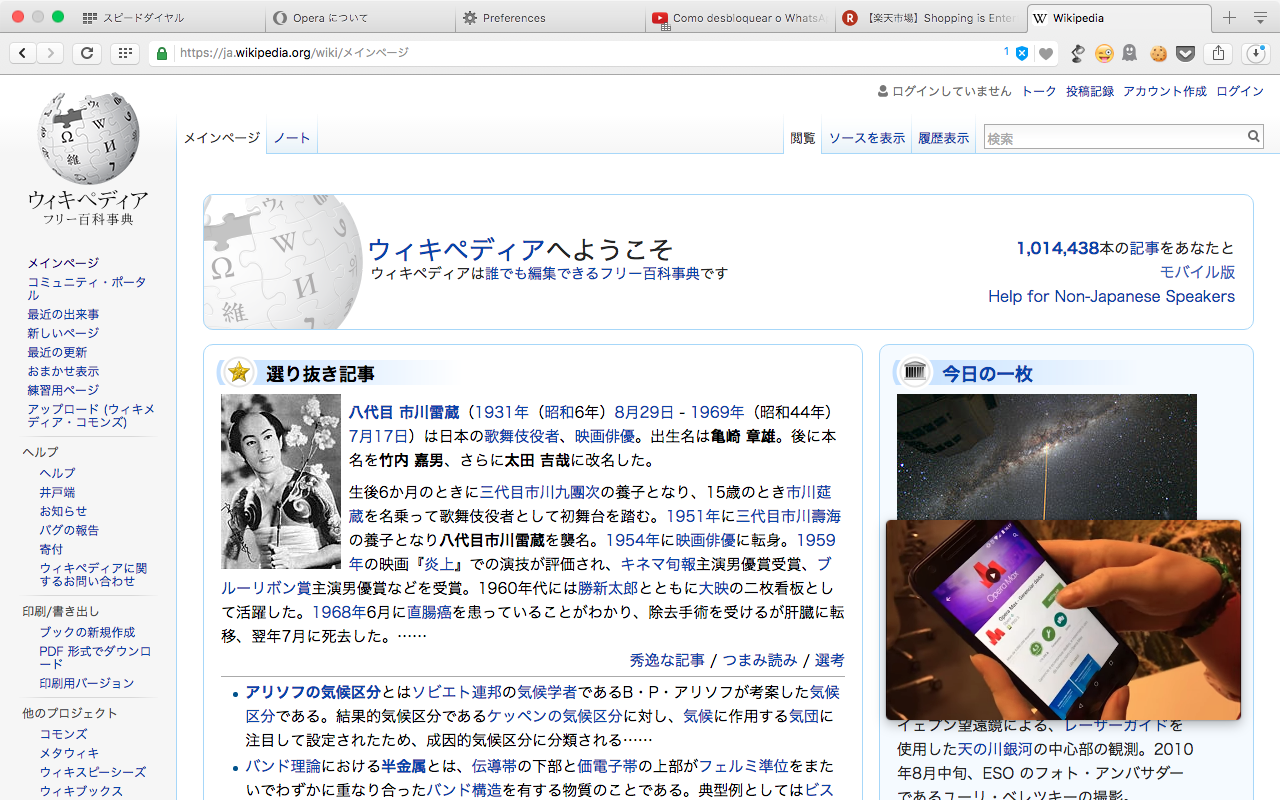
Task: Click the アカウント作成 link
Action: pyautogui.click(x=1165, y=91)
